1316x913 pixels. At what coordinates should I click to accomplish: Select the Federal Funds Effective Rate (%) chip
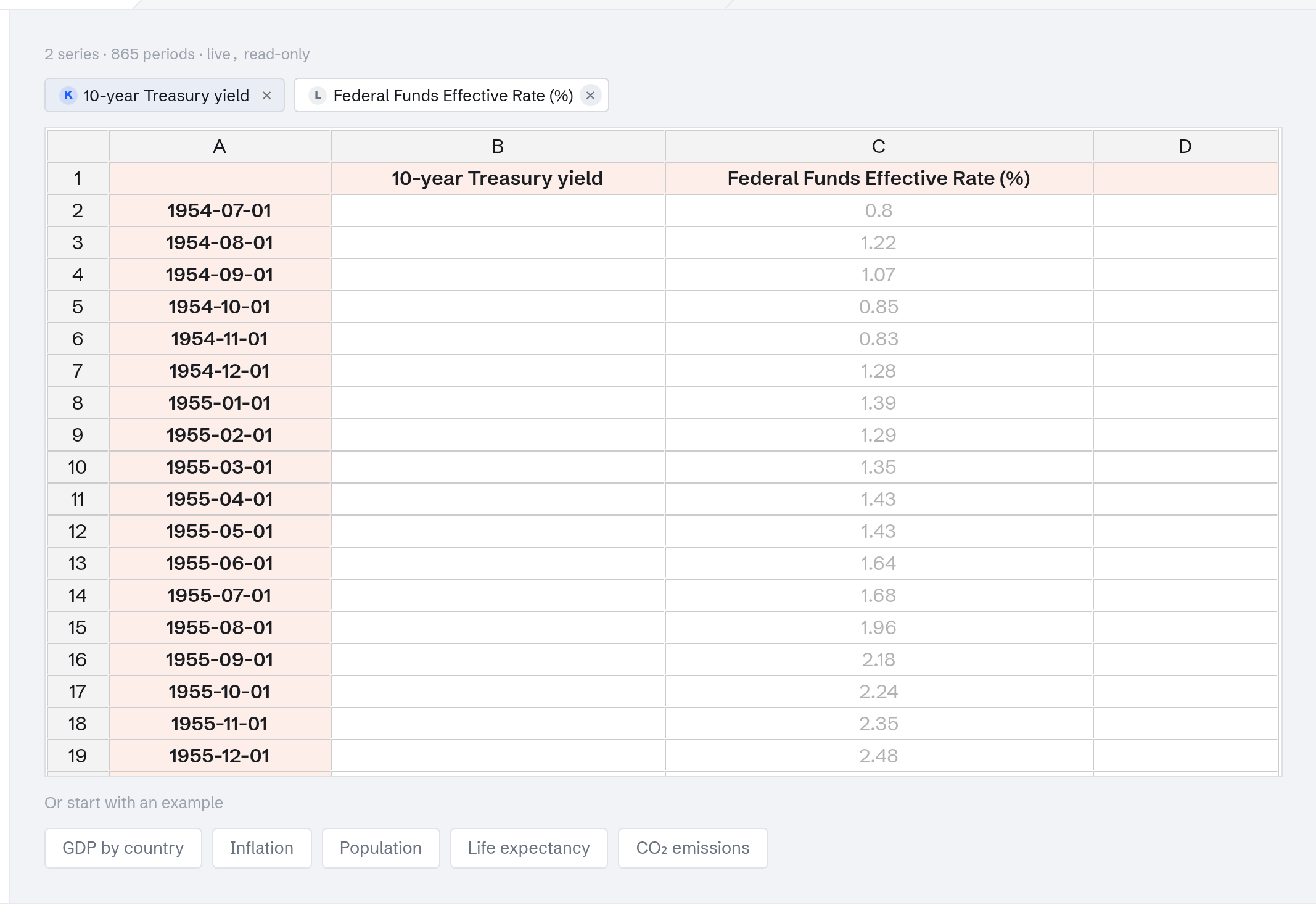click(451, 96)
